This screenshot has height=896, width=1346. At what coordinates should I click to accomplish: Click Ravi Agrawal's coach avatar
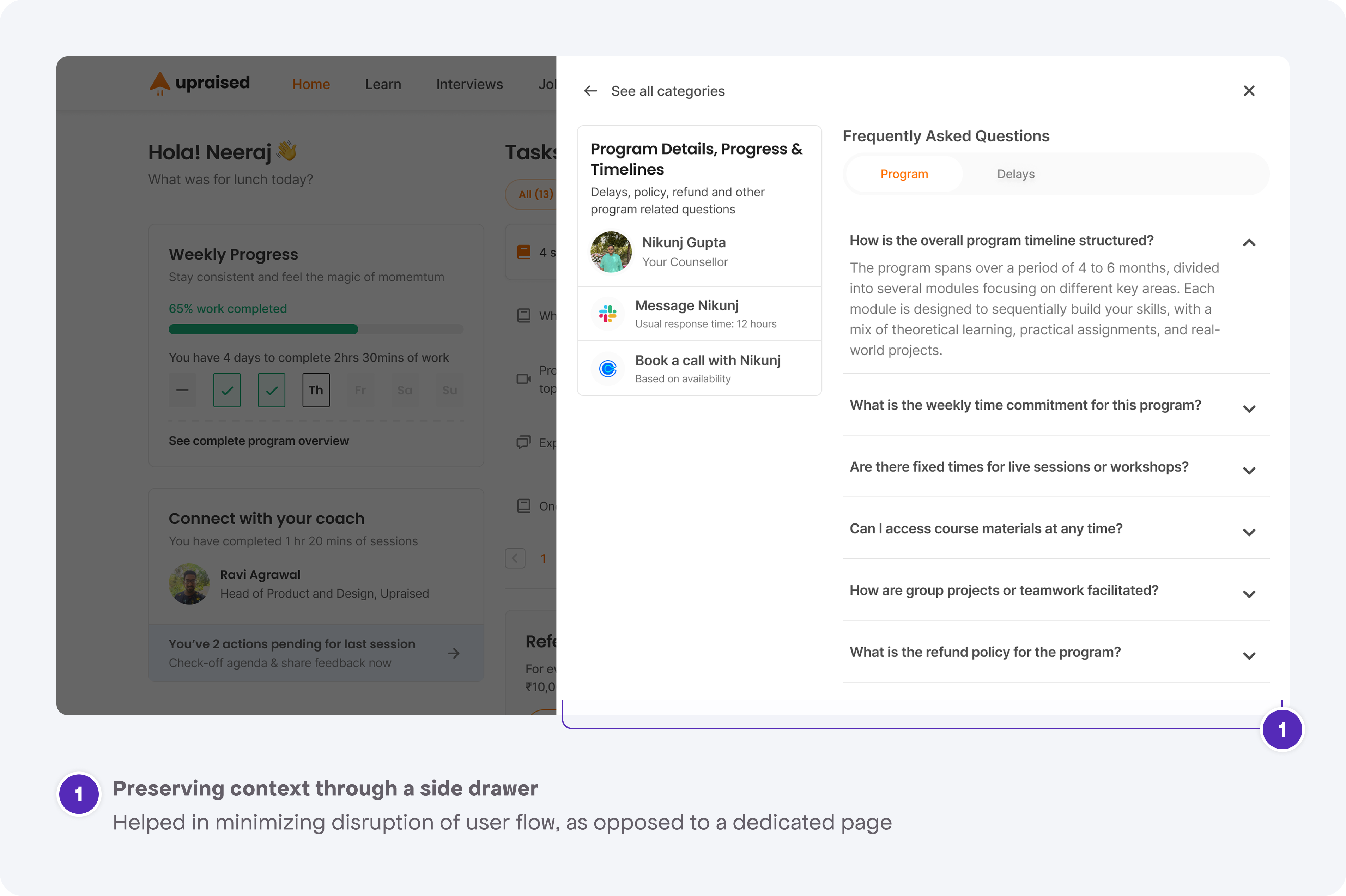(189, 584)
